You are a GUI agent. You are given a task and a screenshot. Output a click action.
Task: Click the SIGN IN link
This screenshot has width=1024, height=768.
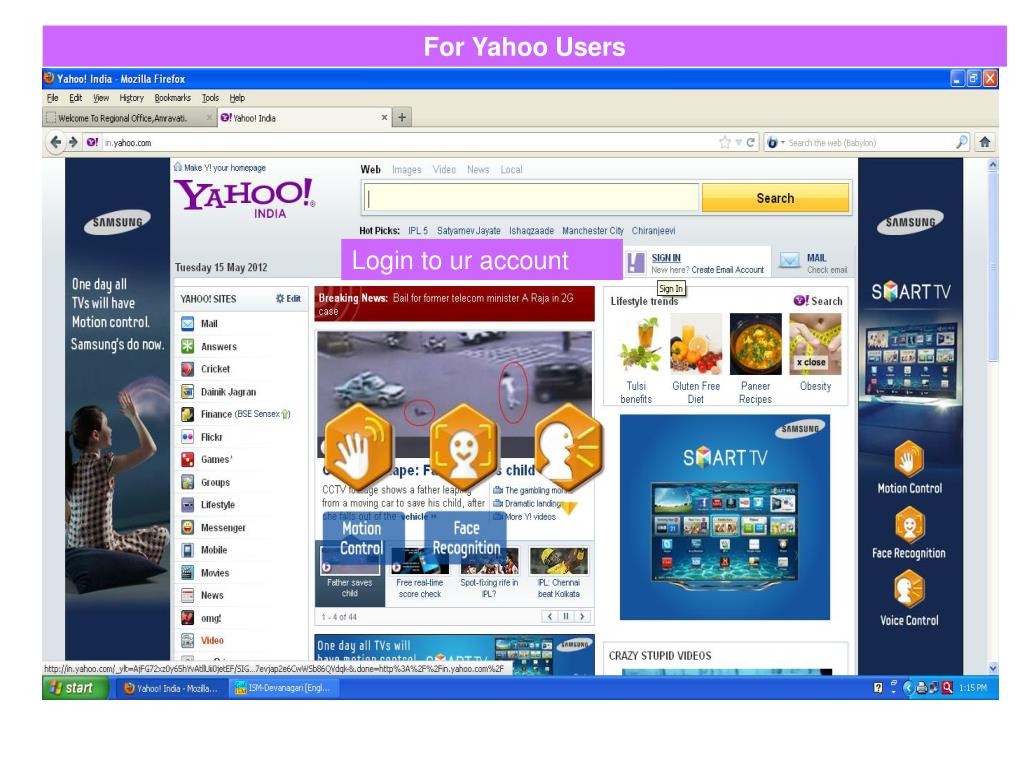[x=666, y=258]
